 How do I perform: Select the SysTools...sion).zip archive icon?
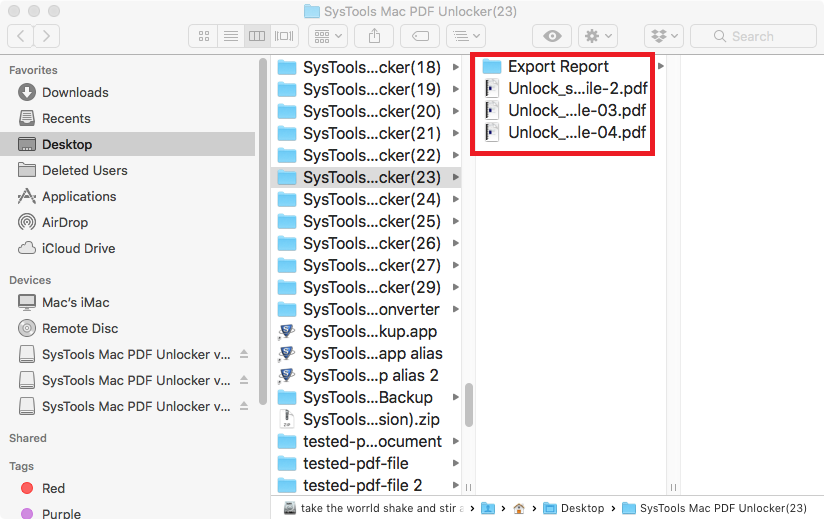coord(286,419)
